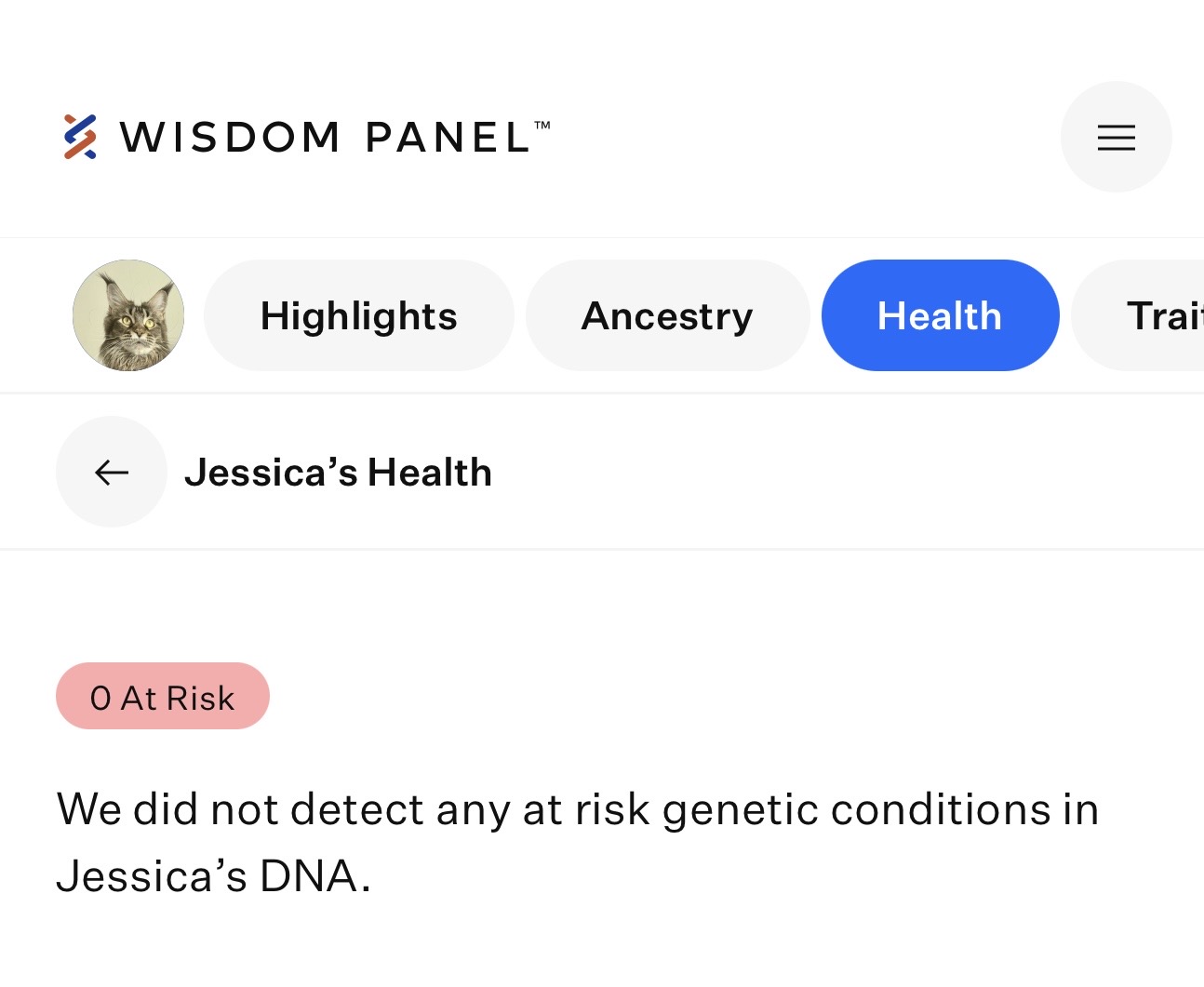Select the active Health tab
The image size is (1204, 987).
pos(940,315)
